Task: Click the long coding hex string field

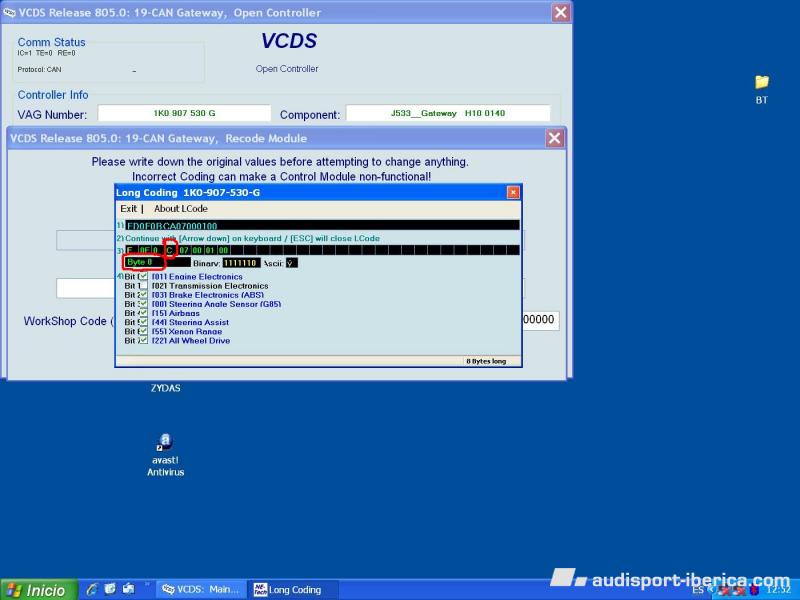Action: coord(322,226)
